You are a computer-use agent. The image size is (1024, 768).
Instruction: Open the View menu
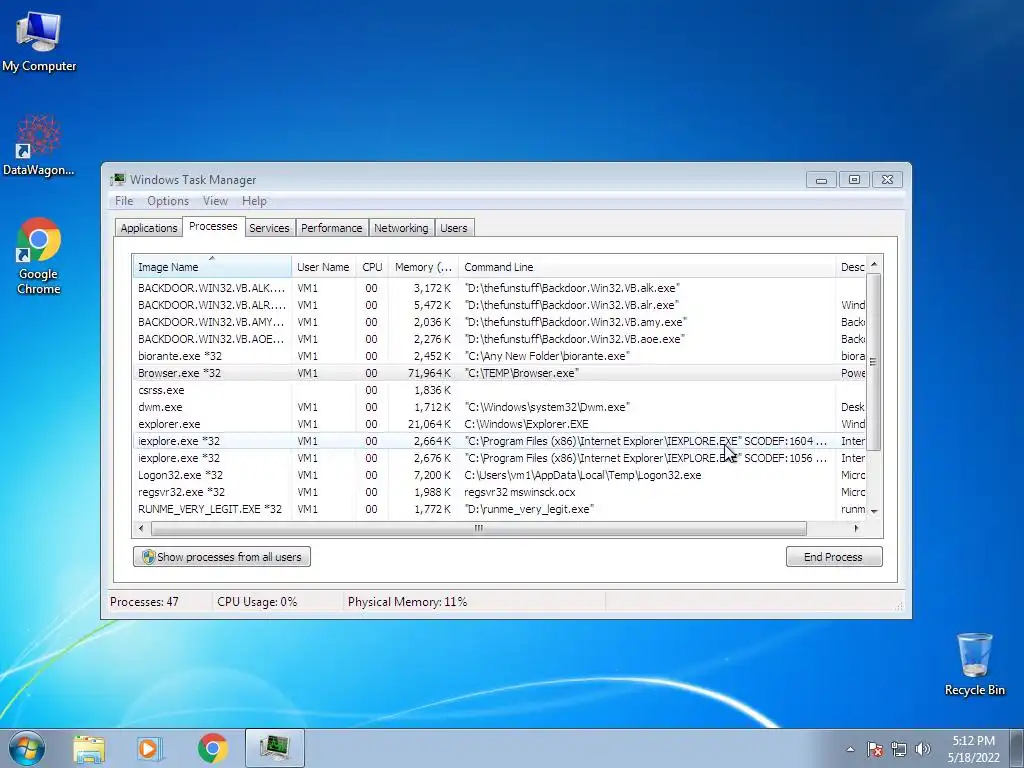pyautogui.click(x=215, y=201)
